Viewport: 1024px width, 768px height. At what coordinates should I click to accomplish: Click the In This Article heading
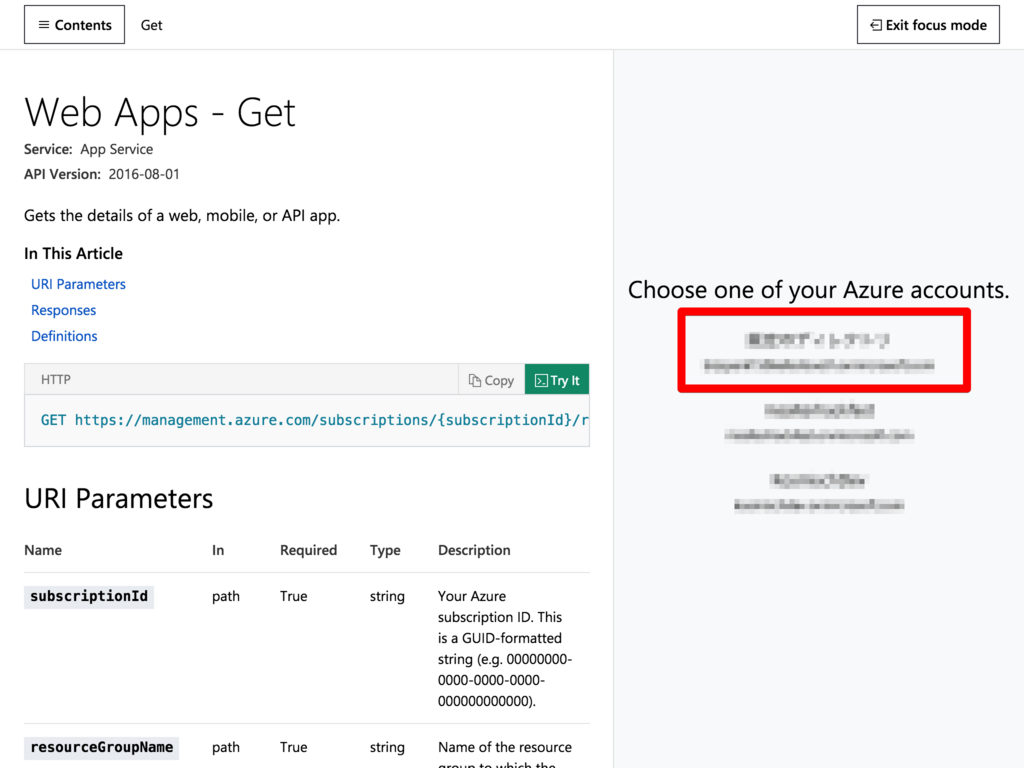73,253
